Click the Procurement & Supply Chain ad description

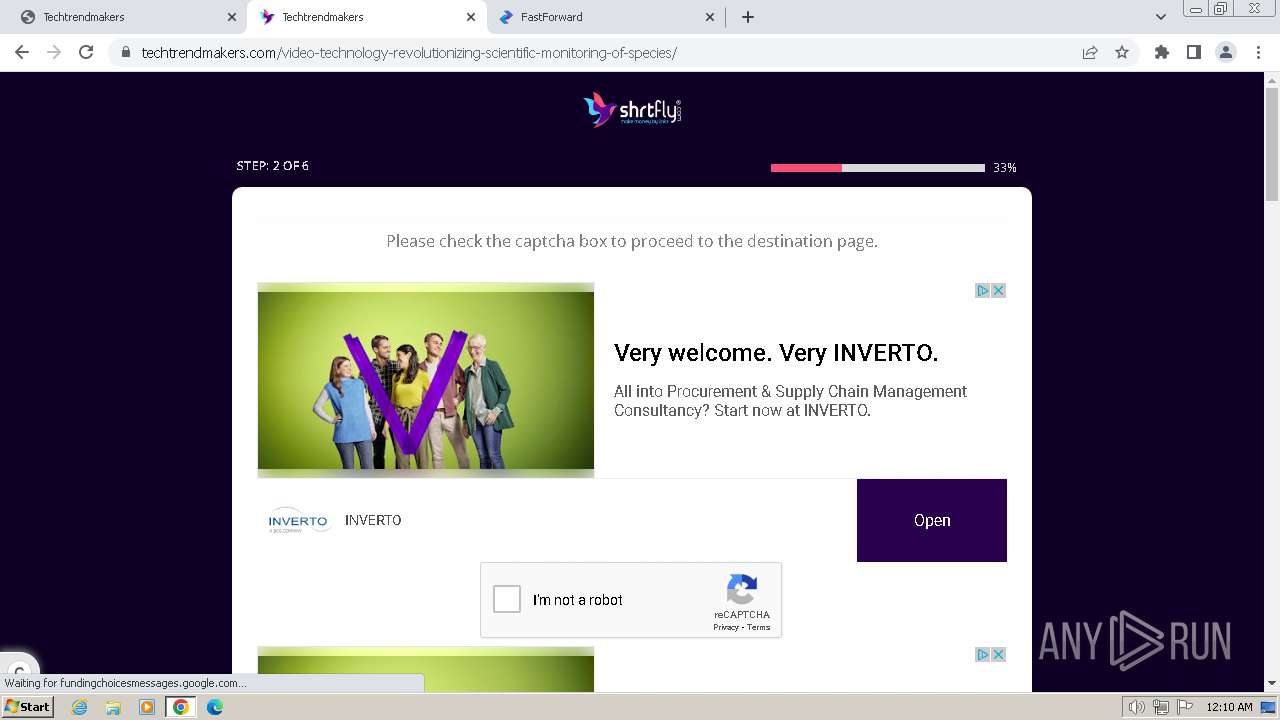coord(791,401)
